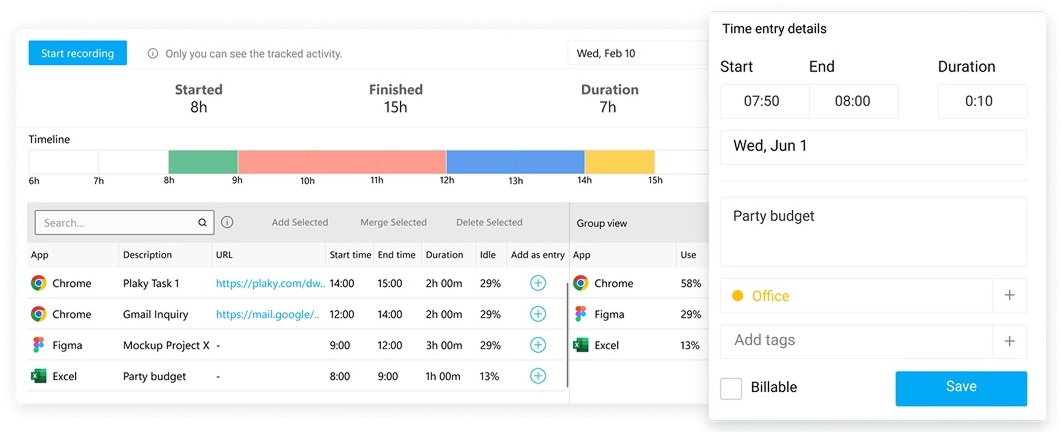Click the Figma icon in Group view
Viewport: 1061px width, 432px height.
pyautogui.click(x=581, y=314)
